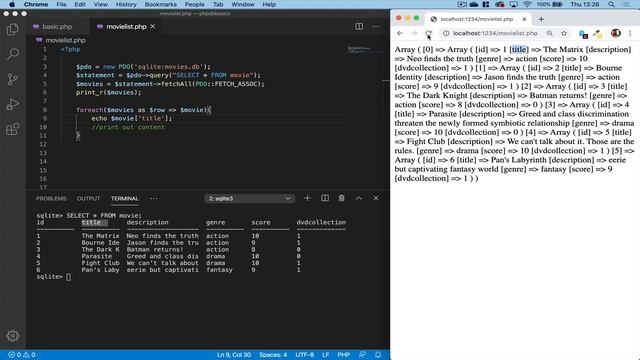Click the print_r($movies) code line

[x=108, y=93]
